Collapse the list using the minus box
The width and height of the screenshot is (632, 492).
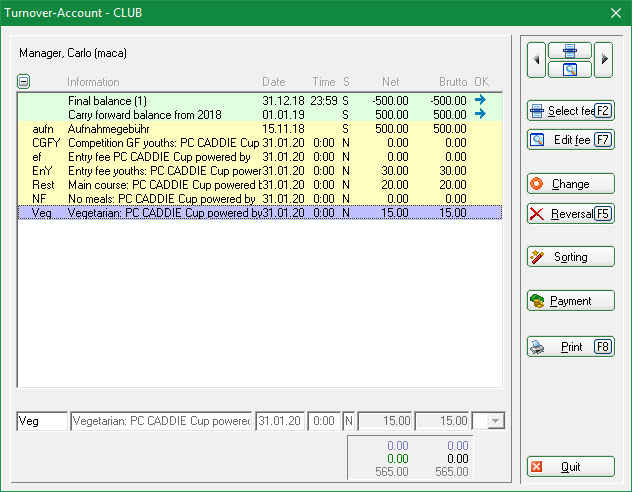click(24, 82)
